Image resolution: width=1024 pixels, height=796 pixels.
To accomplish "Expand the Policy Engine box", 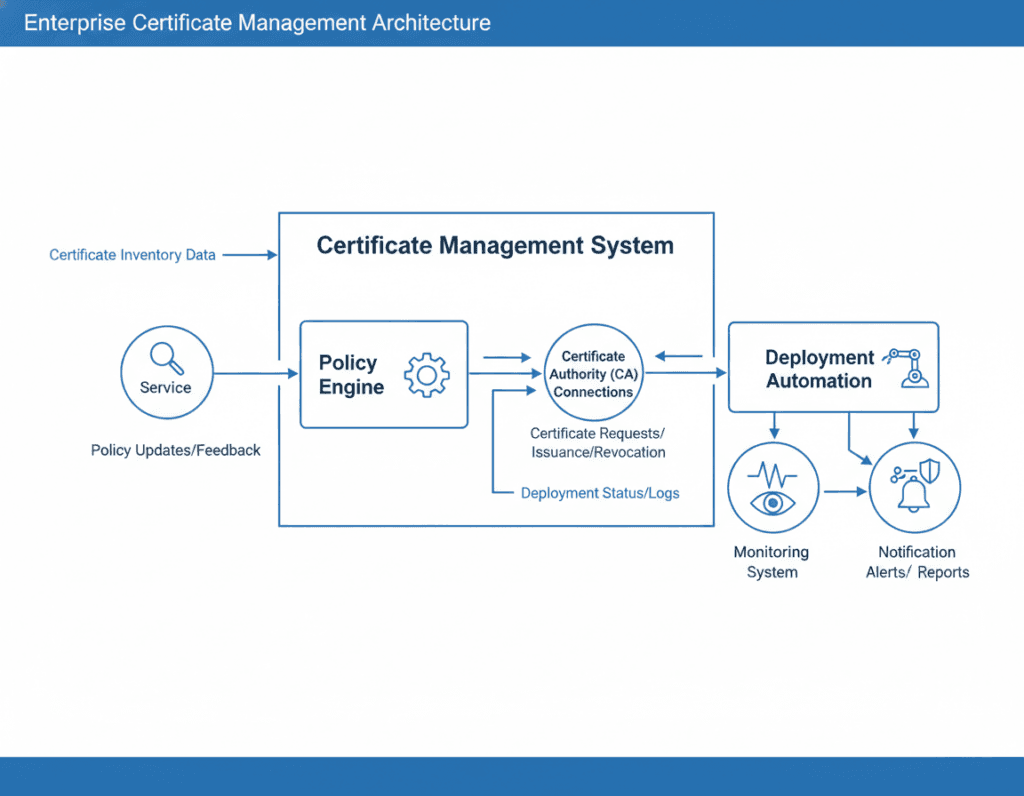I will [x=383, y=372].
